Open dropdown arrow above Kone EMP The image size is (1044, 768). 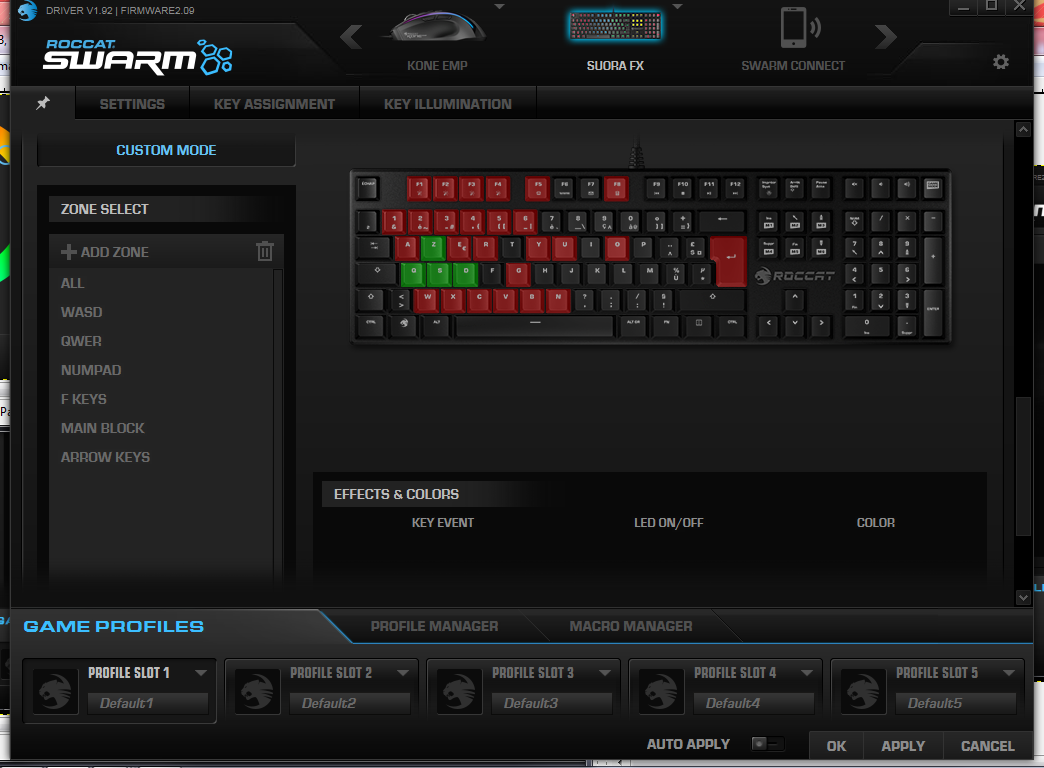499,7
